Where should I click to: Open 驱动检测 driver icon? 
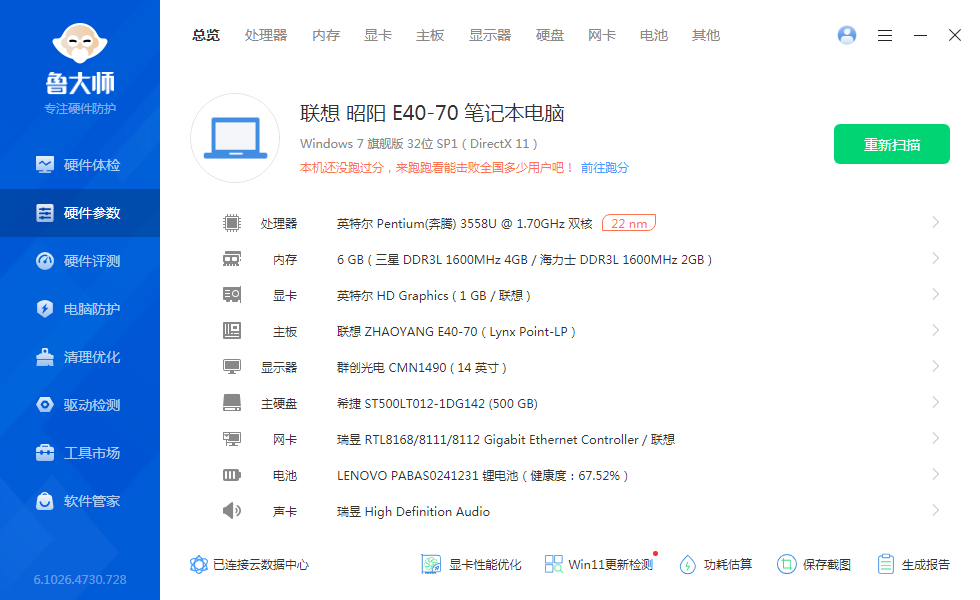pos(45,405)
